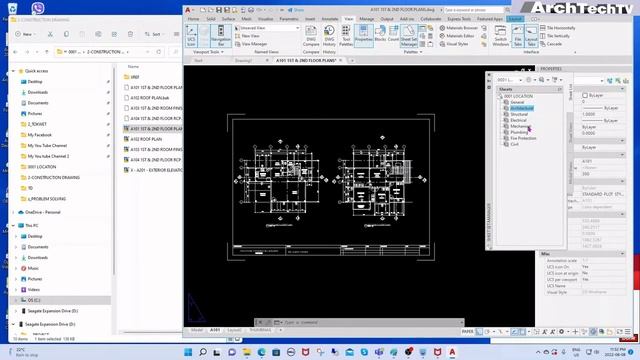Open the Materials Editor
Image resolution: width=640 pixels, height=360 pixels.
point(456,36)
